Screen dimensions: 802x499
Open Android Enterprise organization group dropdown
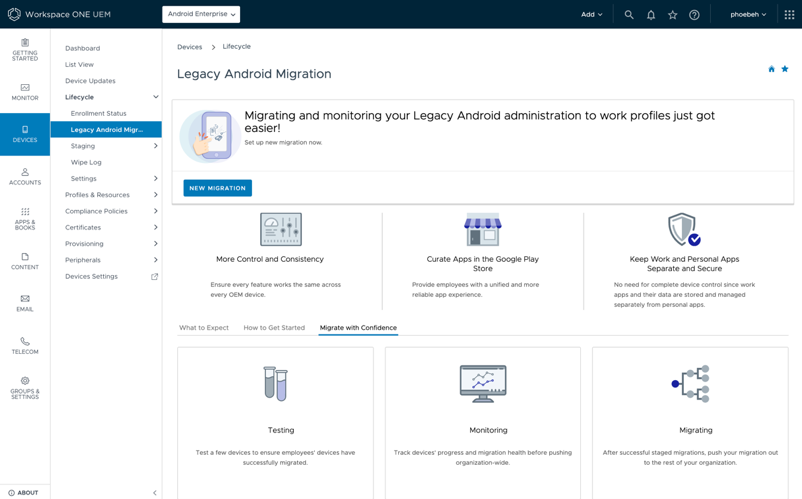tap(201, 15)
